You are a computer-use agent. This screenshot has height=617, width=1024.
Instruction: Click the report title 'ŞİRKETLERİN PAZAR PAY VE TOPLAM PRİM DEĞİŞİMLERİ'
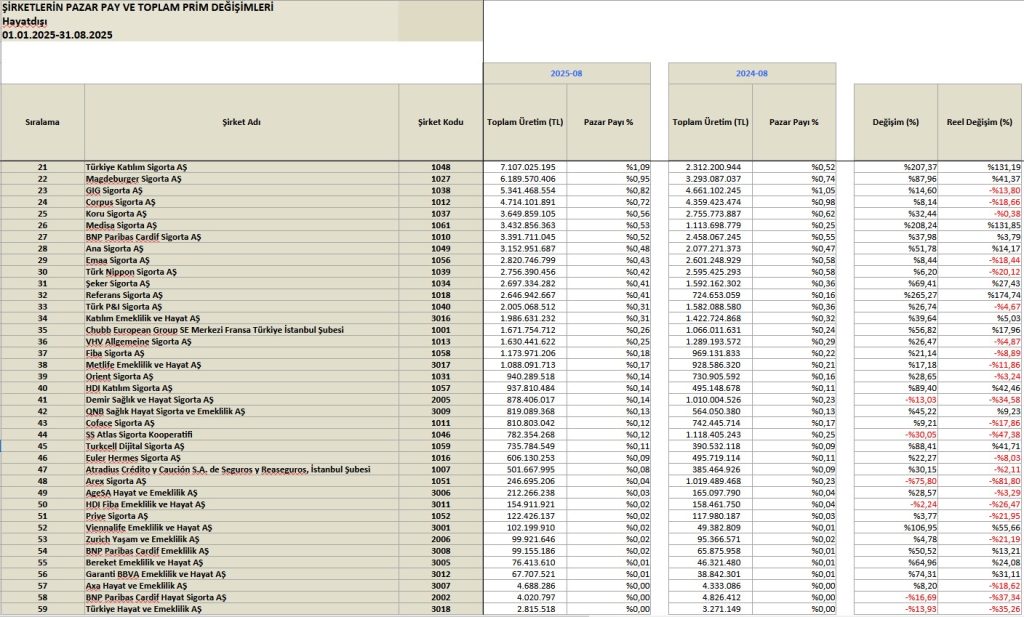point(138,7)
